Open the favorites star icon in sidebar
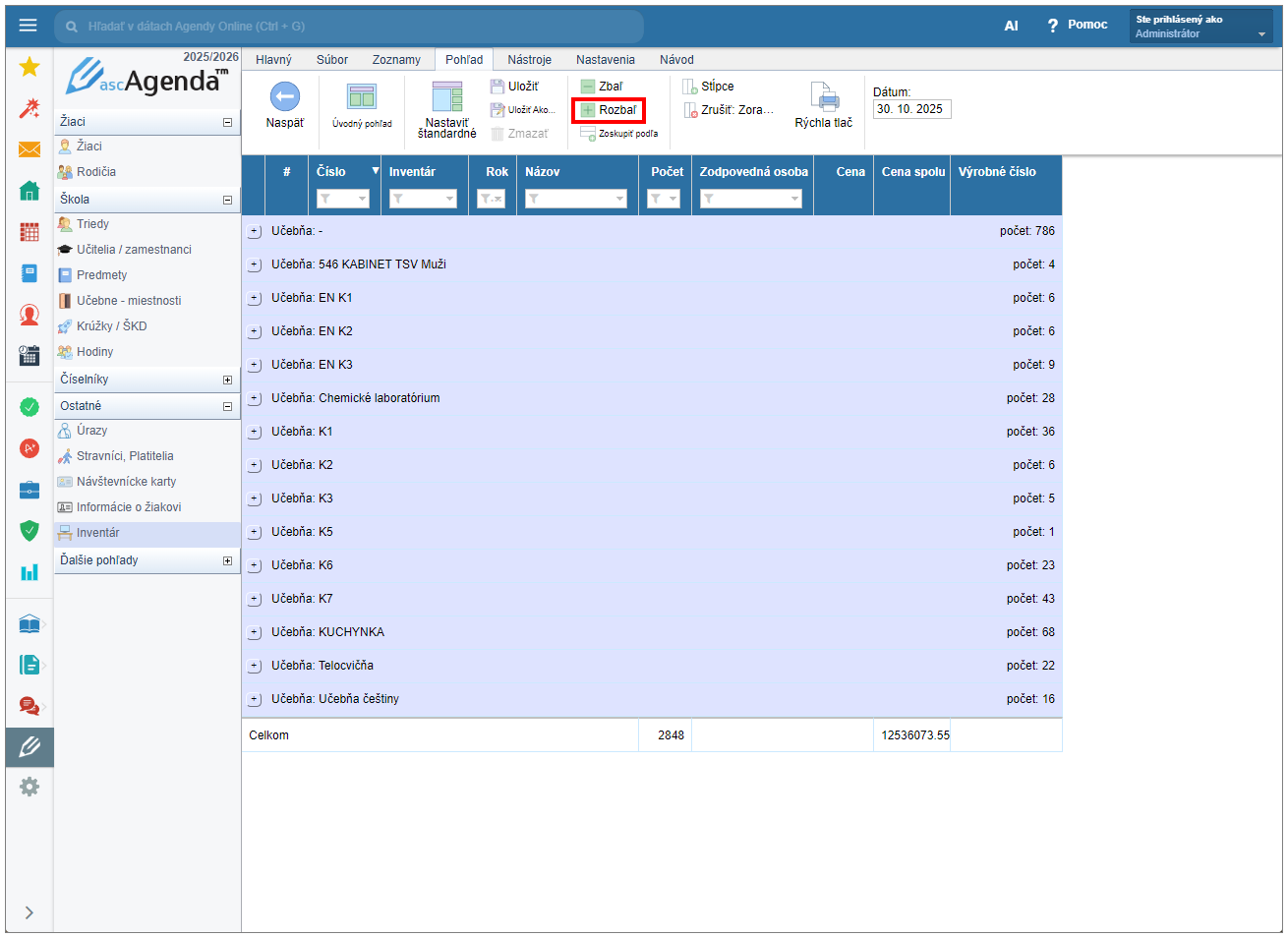The image size is (1288, 938). [x=29, y=67]
